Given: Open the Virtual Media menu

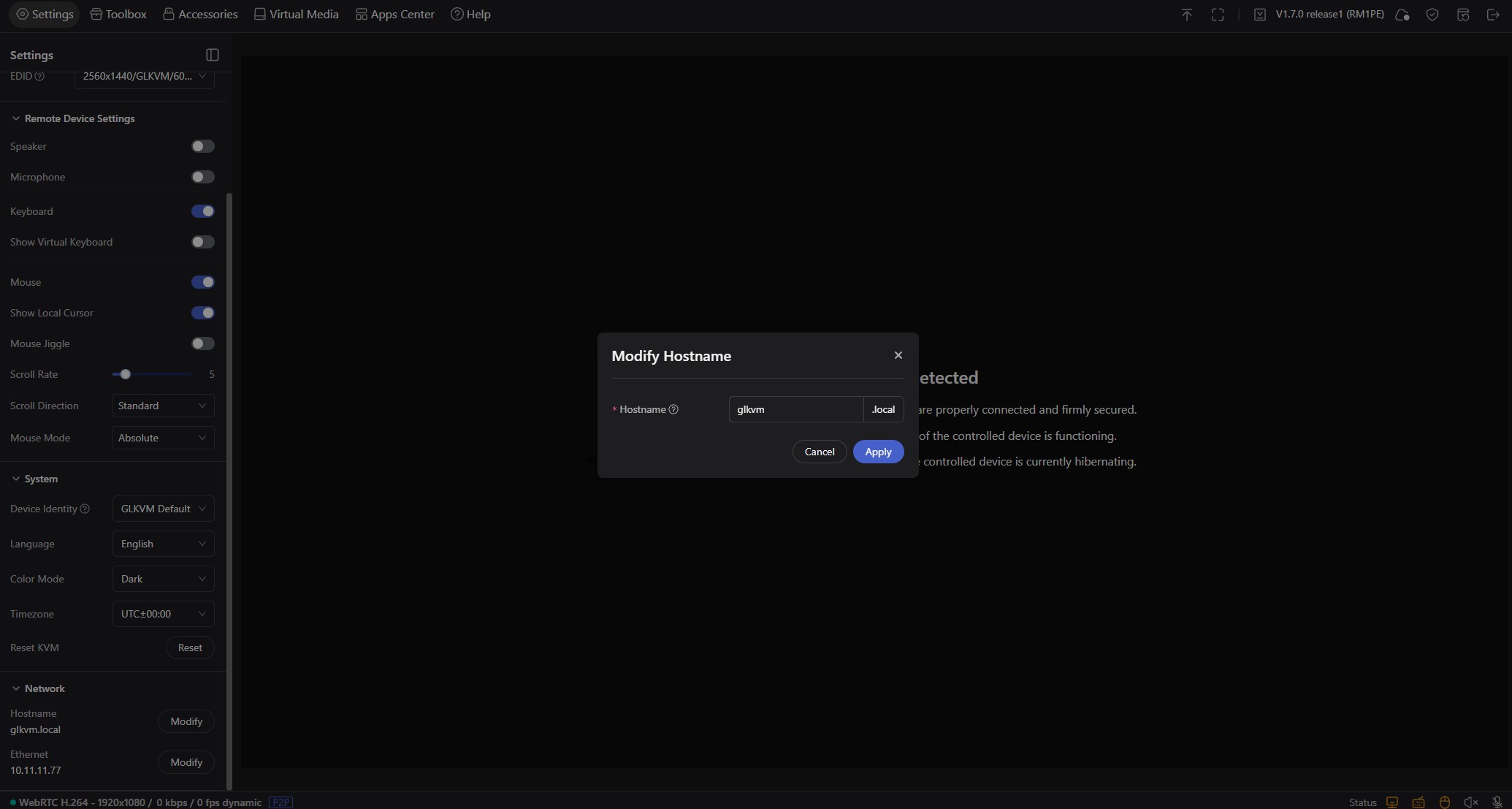Looking at the screenshot, I should click(296, 14).
